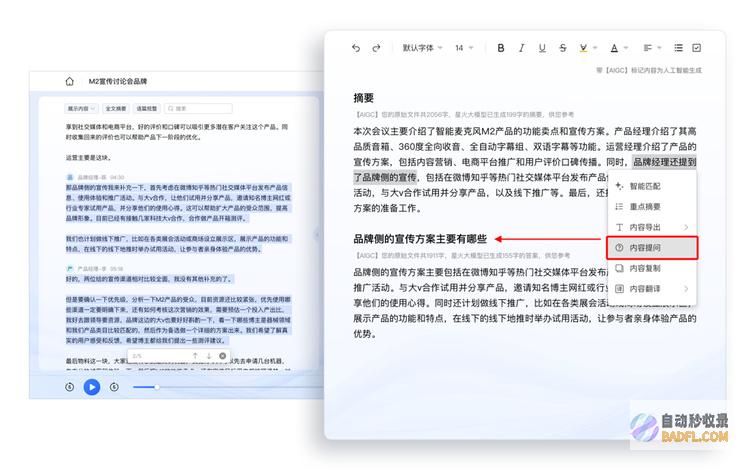
Task: Play the meeting recording
Action: tap(92, 387)
